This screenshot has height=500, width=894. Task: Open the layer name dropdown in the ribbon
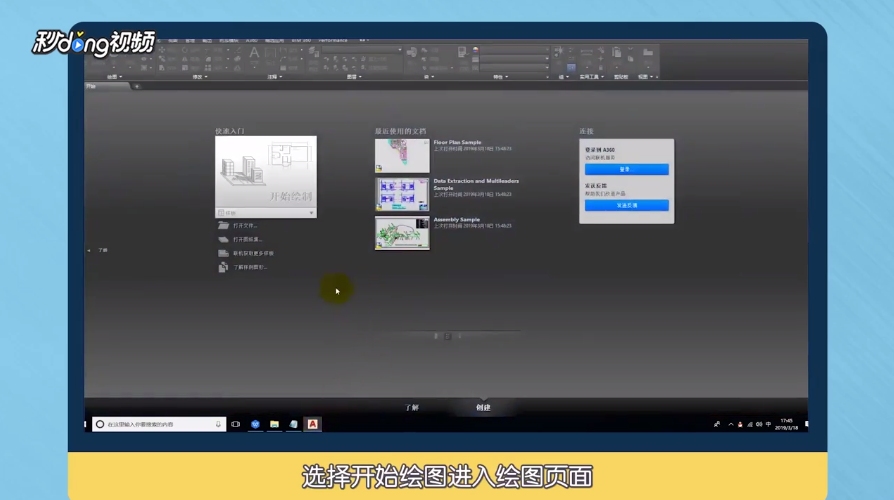362,50
